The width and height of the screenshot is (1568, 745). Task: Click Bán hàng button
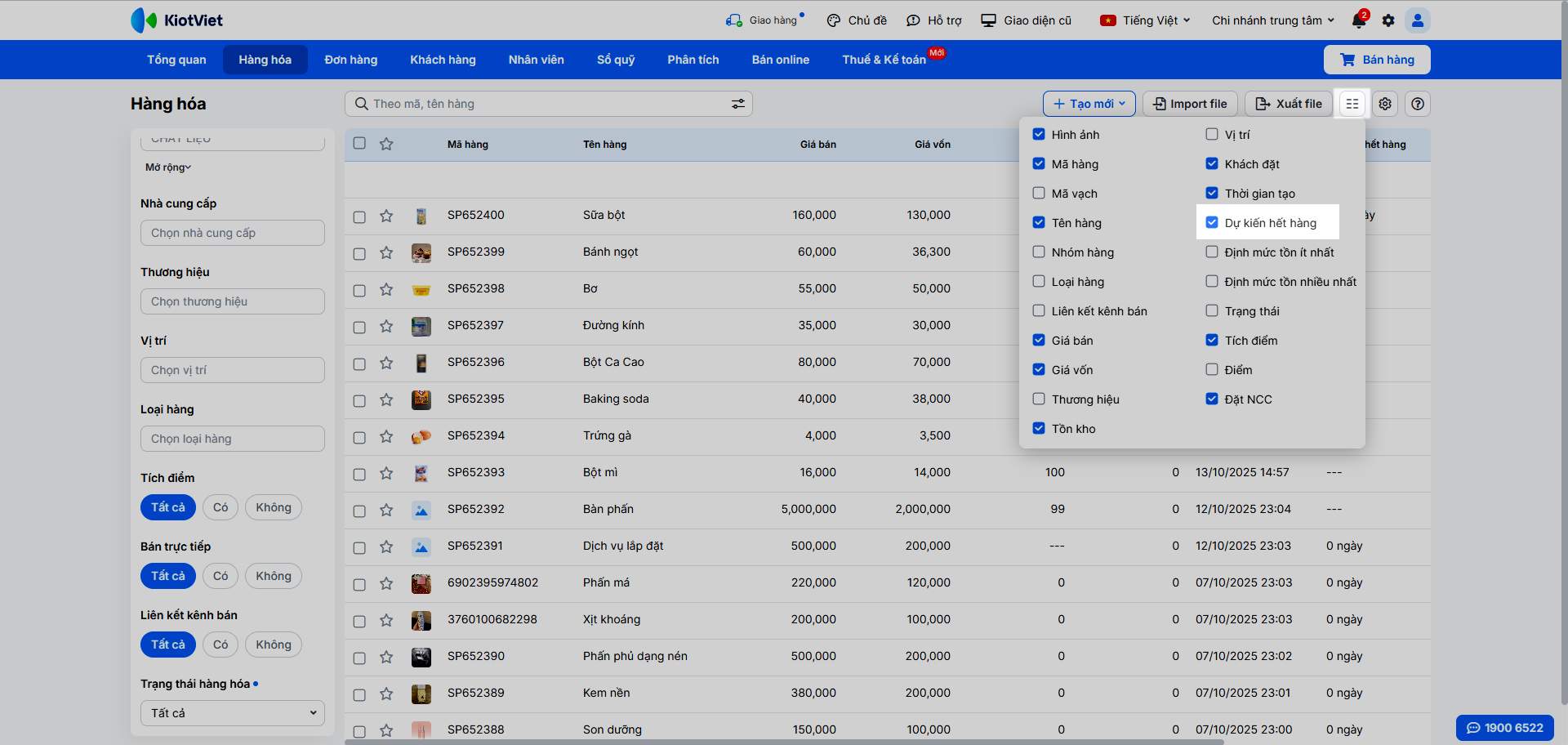pyautogui.click(x=1377, y=60)
